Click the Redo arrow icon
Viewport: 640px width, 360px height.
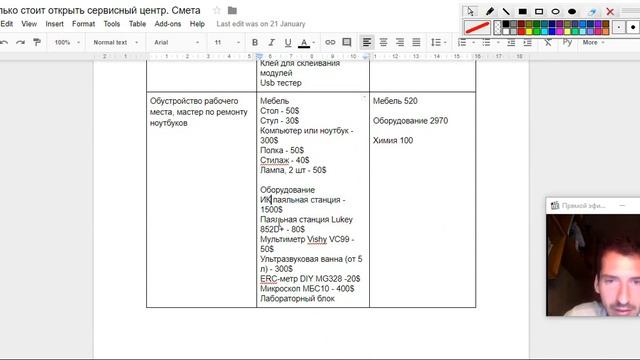20,42
